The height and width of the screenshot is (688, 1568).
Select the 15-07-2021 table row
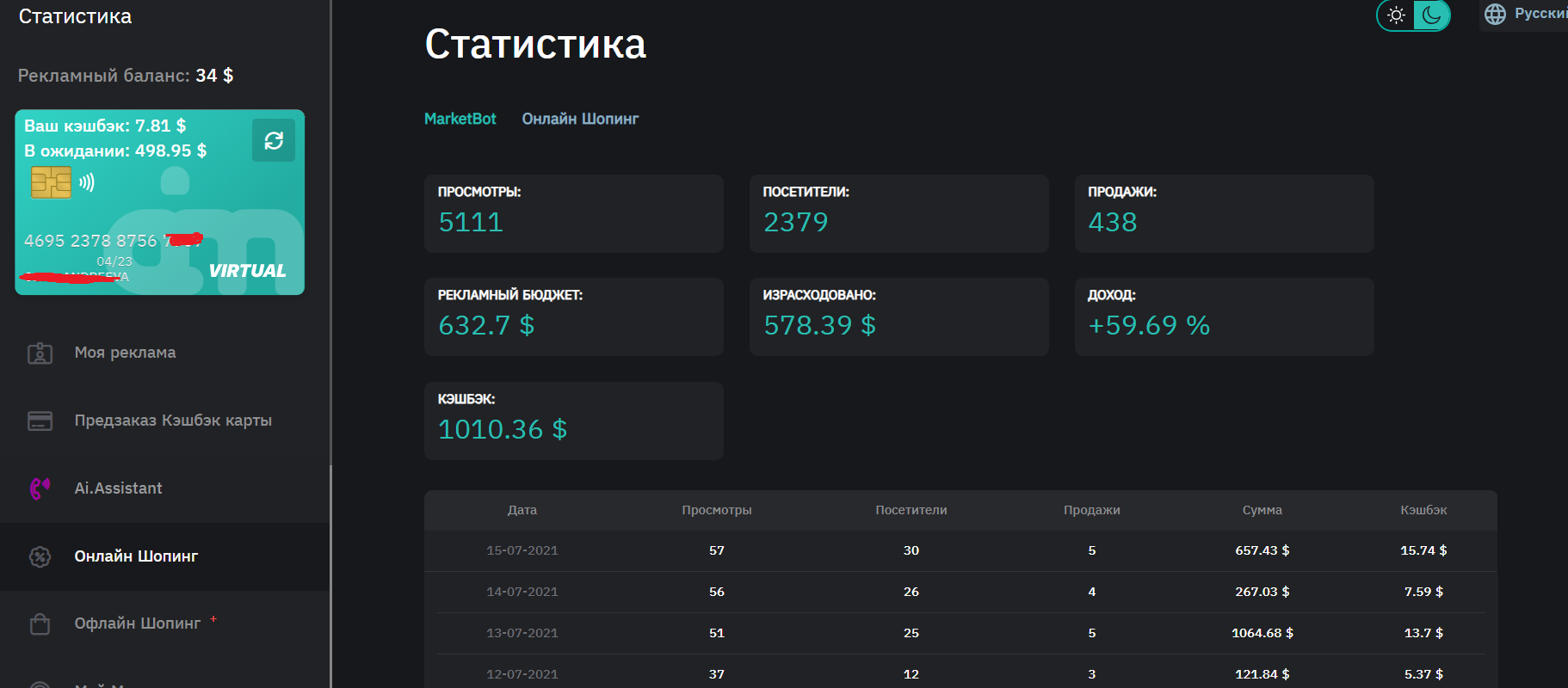960,550
